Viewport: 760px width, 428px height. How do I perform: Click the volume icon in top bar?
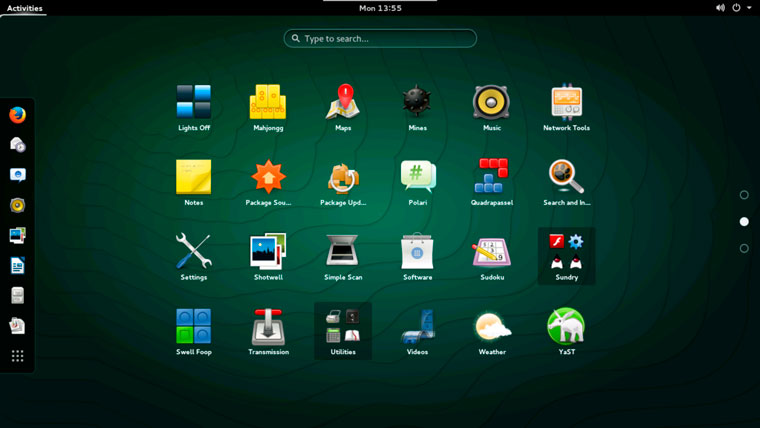click(x=720, y=8)
